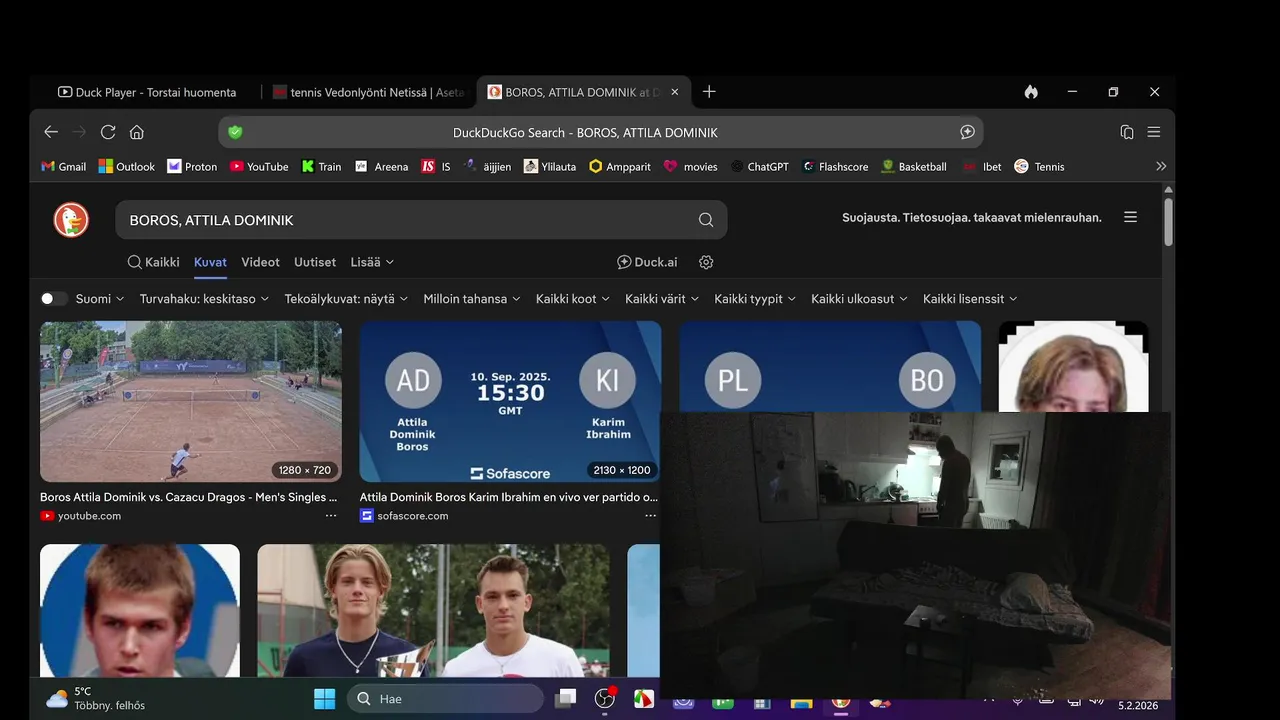Open the Kaikki ulkoasut layout filter
Screen dimensions: 1280x720
860,299
